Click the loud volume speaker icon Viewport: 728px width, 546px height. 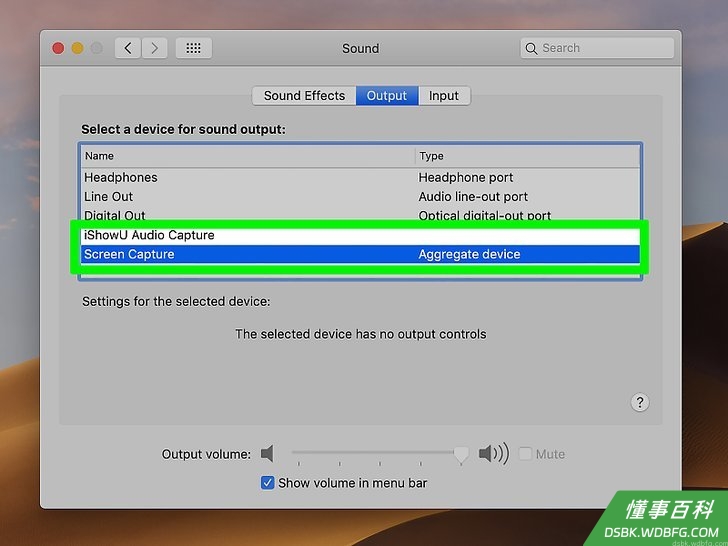(494, 454)
